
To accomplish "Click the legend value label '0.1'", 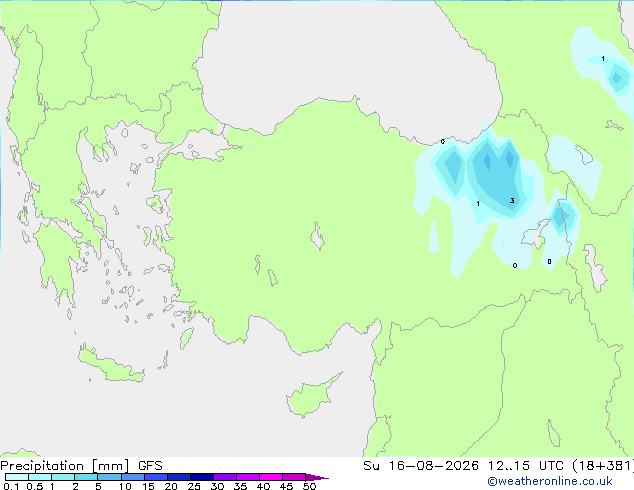I will (x=11, y=486).
